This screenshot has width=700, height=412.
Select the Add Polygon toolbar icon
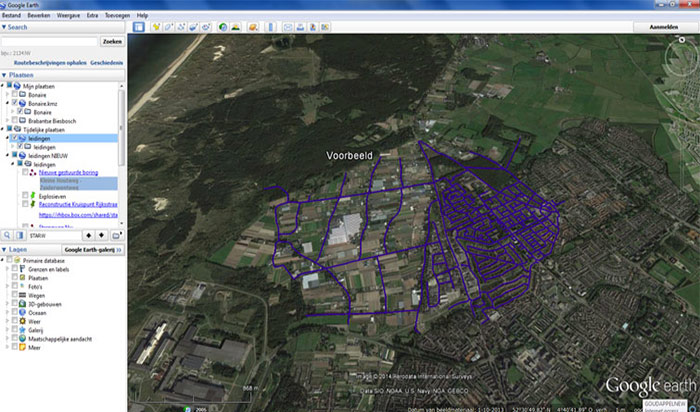click(169, 27)
